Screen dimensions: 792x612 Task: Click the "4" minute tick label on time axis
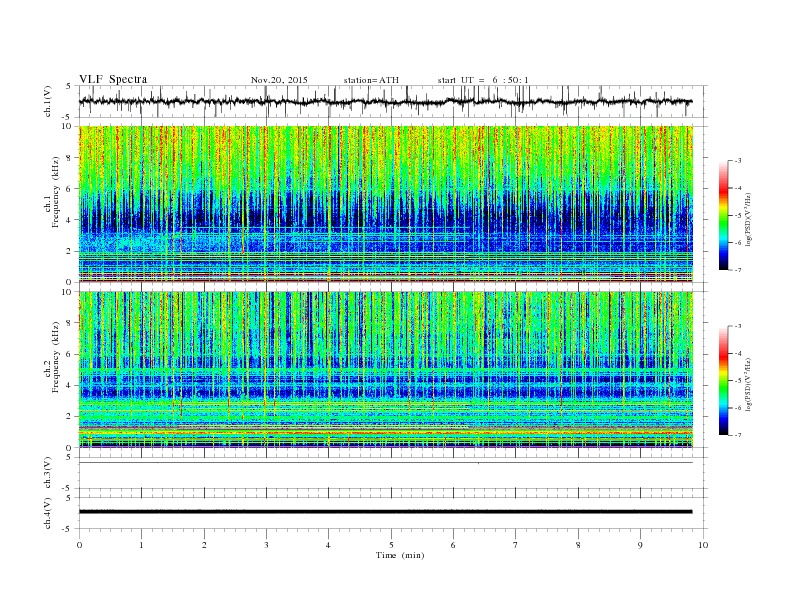coord(328,545)
